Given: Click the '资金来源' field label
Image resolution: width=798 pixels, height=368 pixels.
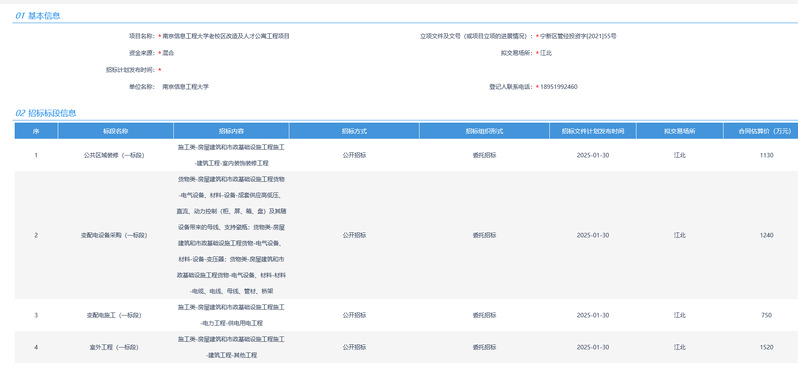Looking at the screenshot, I should click(x=141, y=53).
